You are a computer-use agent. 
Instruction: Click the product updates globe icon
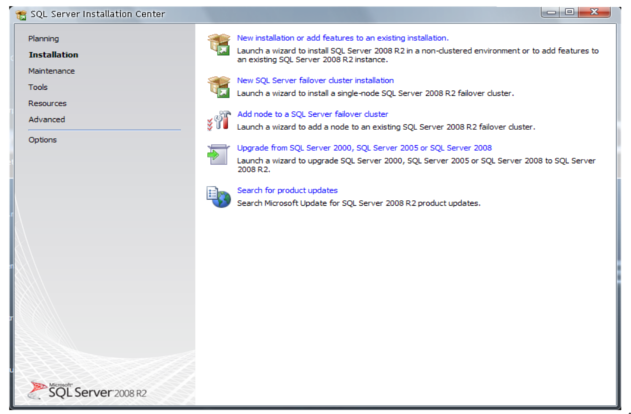tap(219, 197)
